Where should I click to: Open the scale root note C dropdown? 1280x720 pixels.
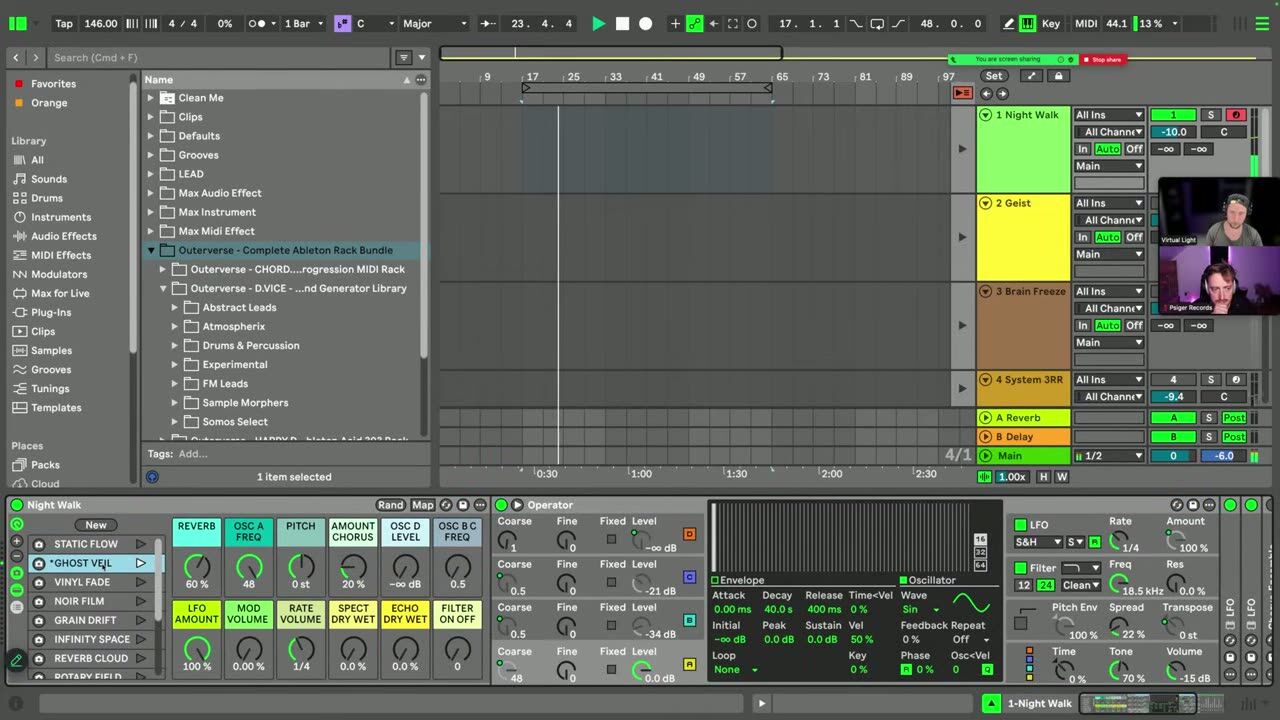(376, 23)
